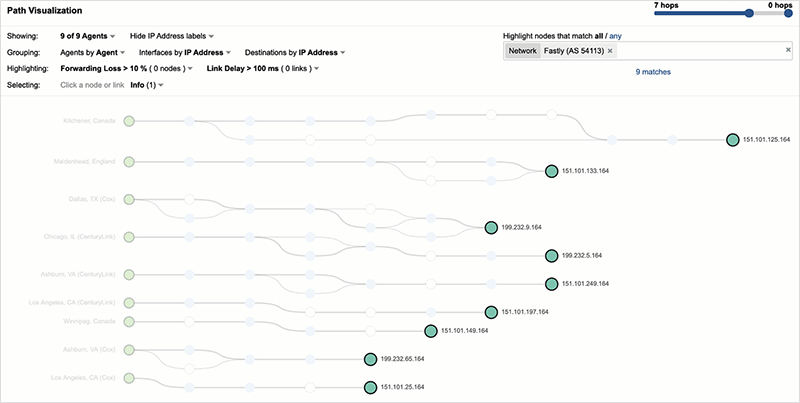Open the 9 of 9 Agents dropdown
The width and height of the screenshot is (800, 403).
[90, 35]
